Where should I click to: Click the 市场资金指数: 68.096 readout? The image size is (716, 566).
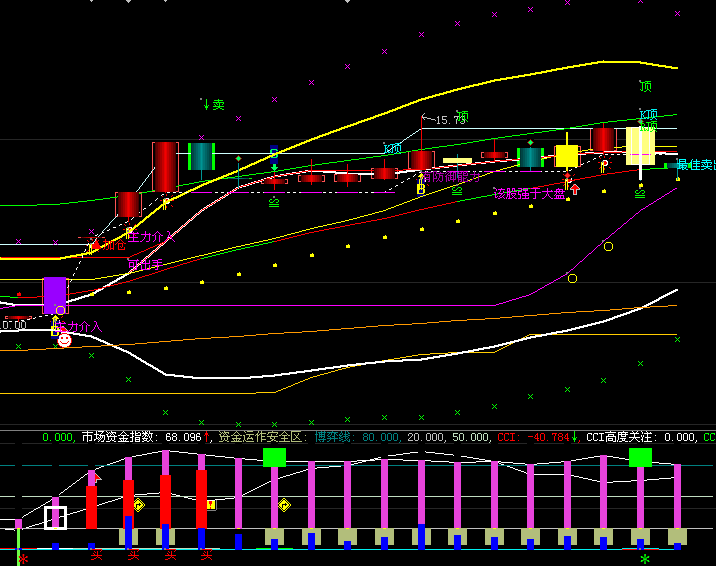click(142, 437)
